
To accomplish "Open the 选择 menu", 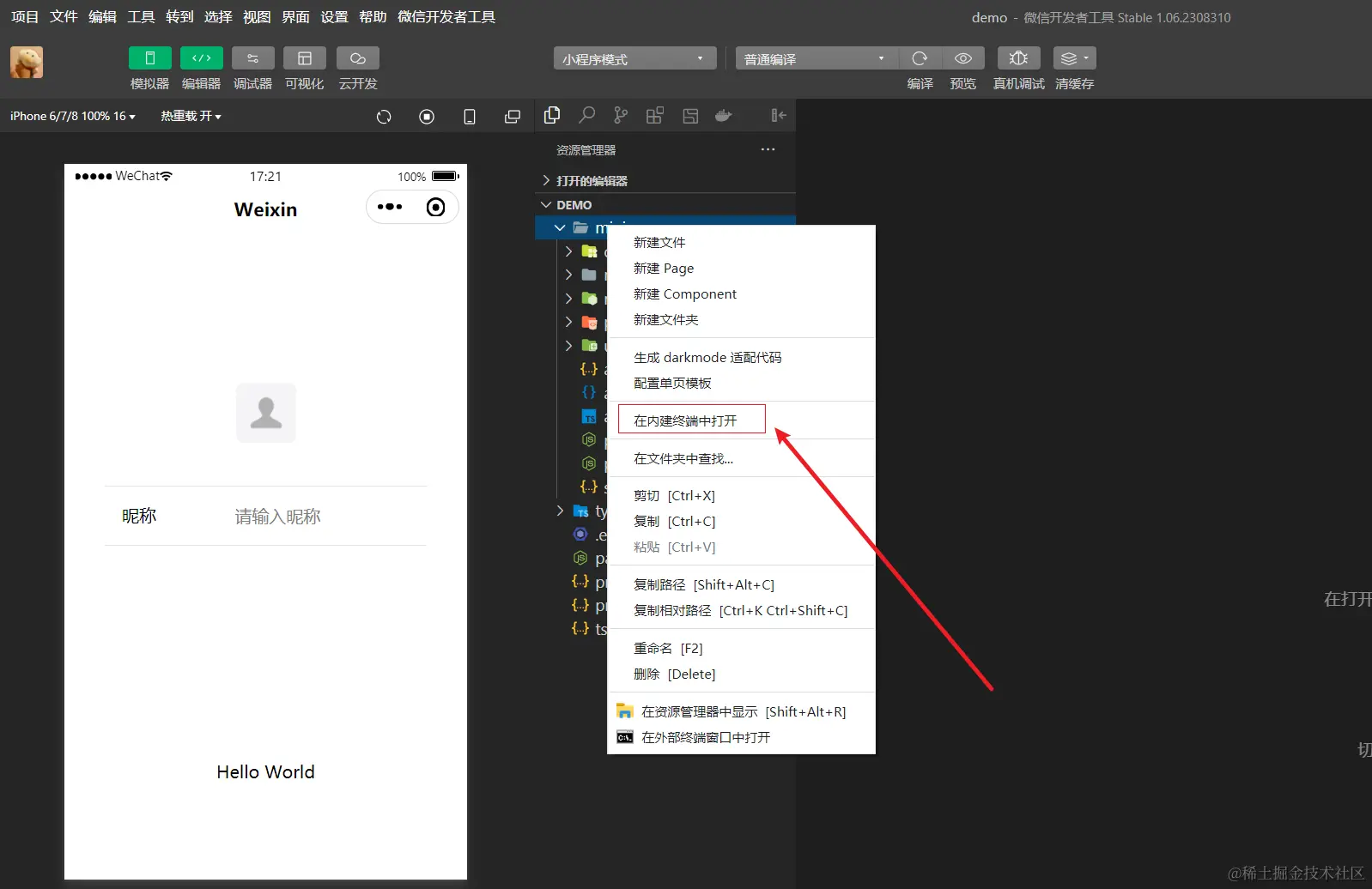I will pos(218,17).
